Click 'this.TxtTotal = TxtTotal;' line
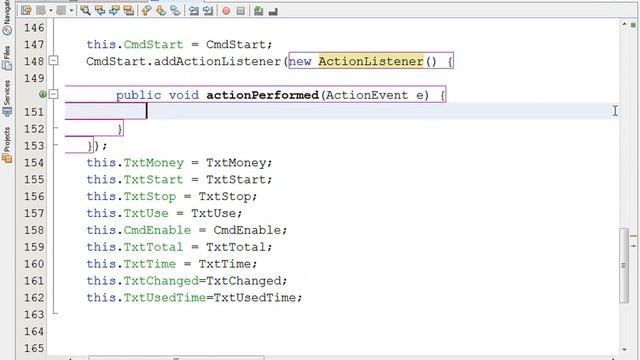The width and height of the screenshot is (640, 360). tap(179, 247)
